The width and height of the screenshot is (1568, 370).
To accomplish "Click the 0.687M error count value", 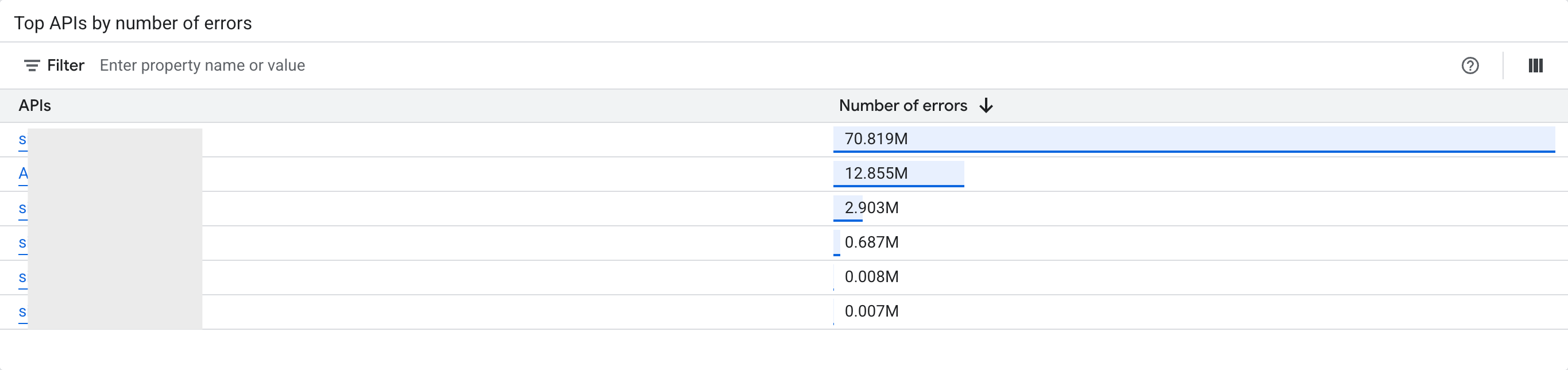I will click(x=871, y=242).
